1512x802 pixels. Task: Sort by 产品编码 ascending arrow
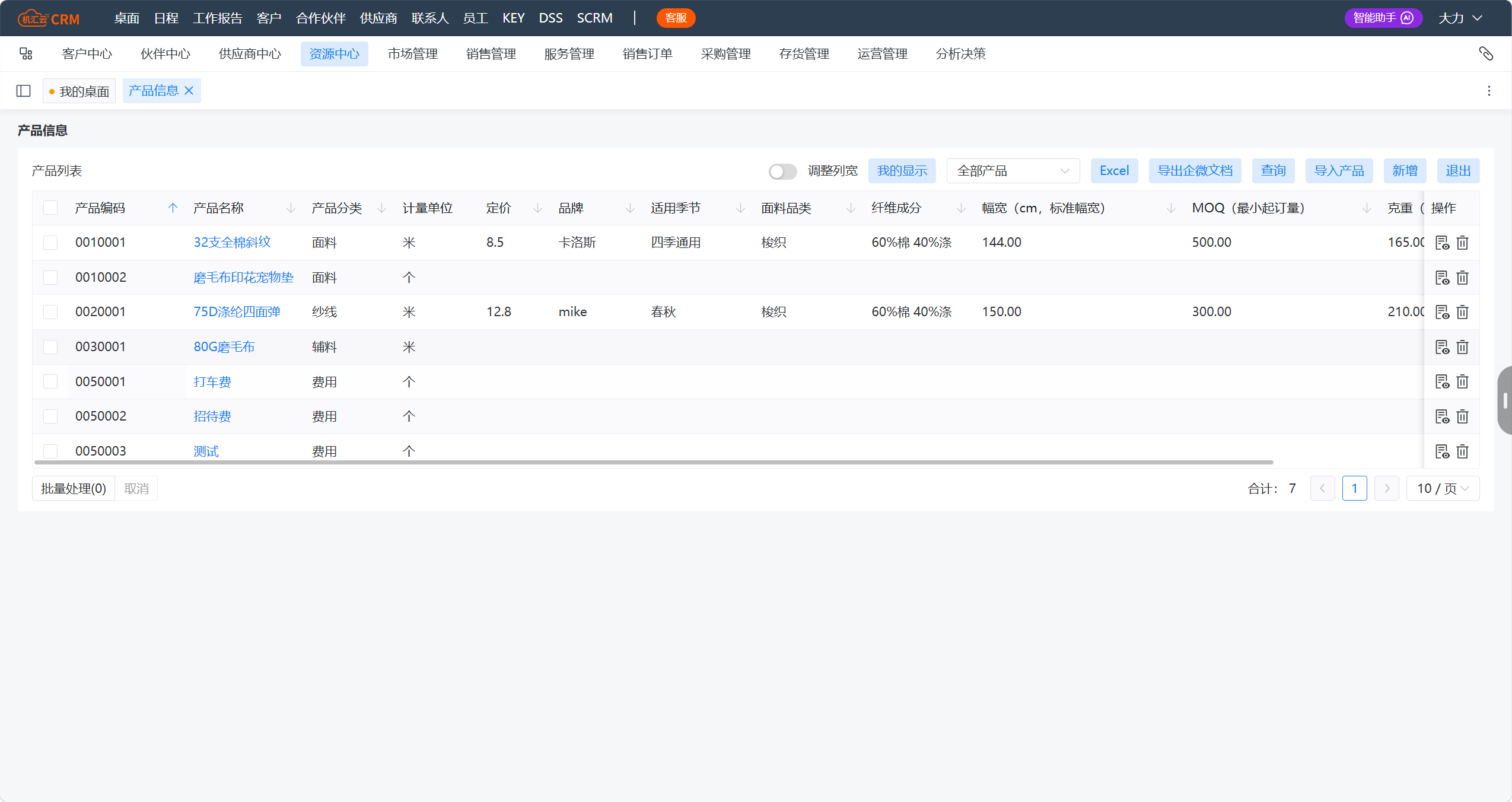(173, 208)
